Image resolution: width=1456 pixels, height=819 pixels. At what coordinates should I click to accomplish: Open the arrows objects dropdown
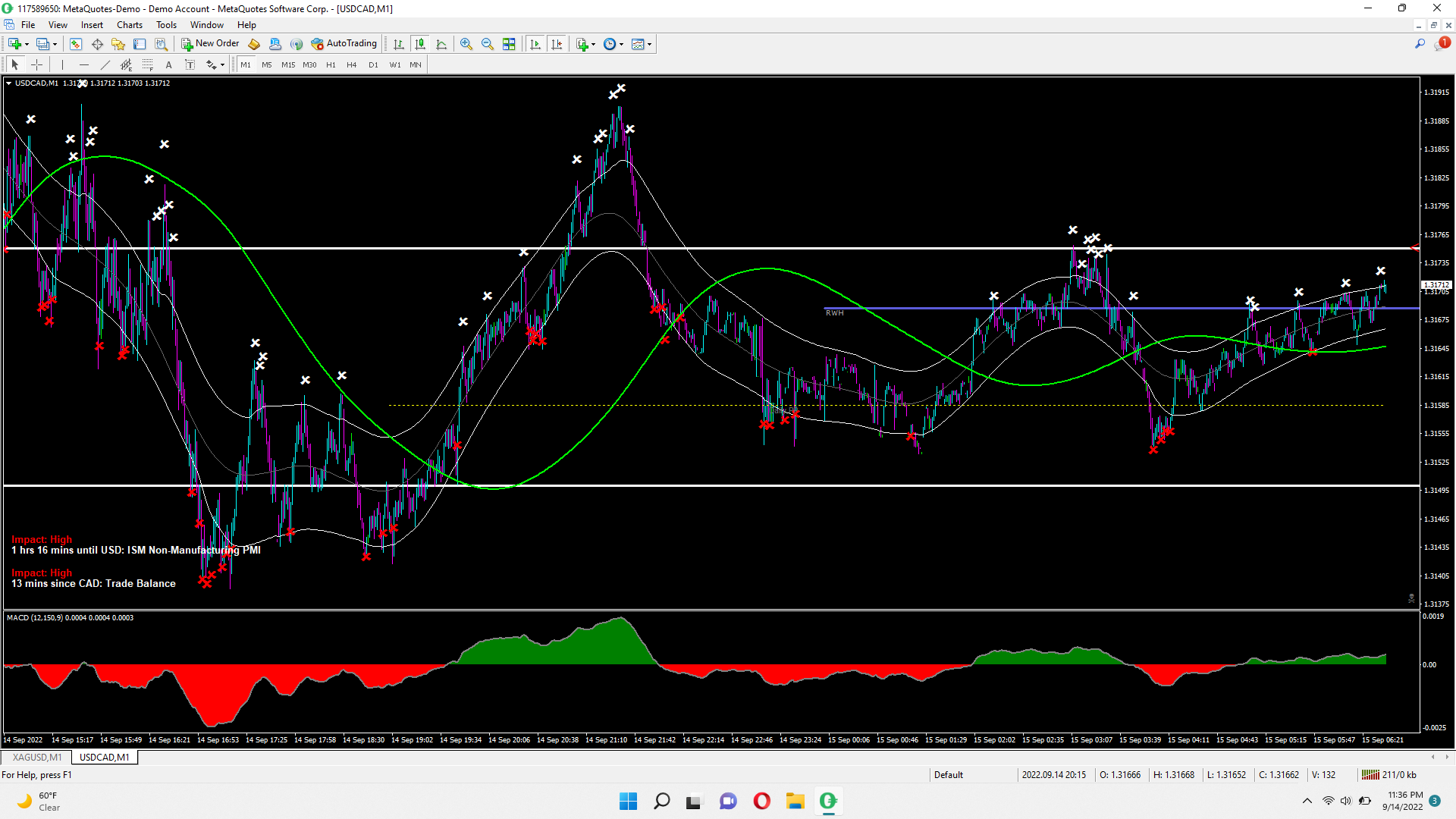[222, 65]
